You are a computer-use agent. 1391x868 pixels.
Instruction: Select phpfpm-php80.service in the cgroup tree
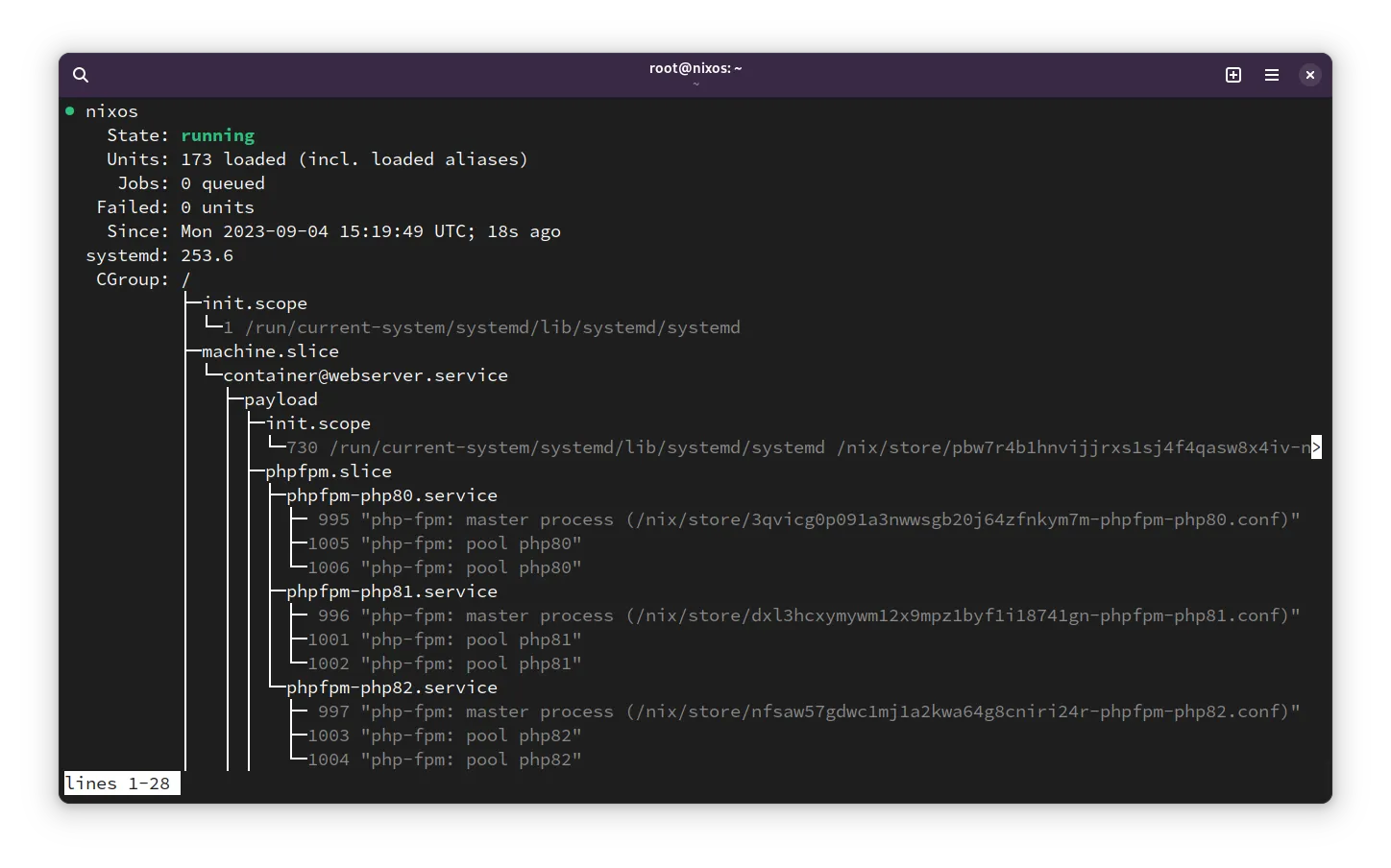pos(391,494)
